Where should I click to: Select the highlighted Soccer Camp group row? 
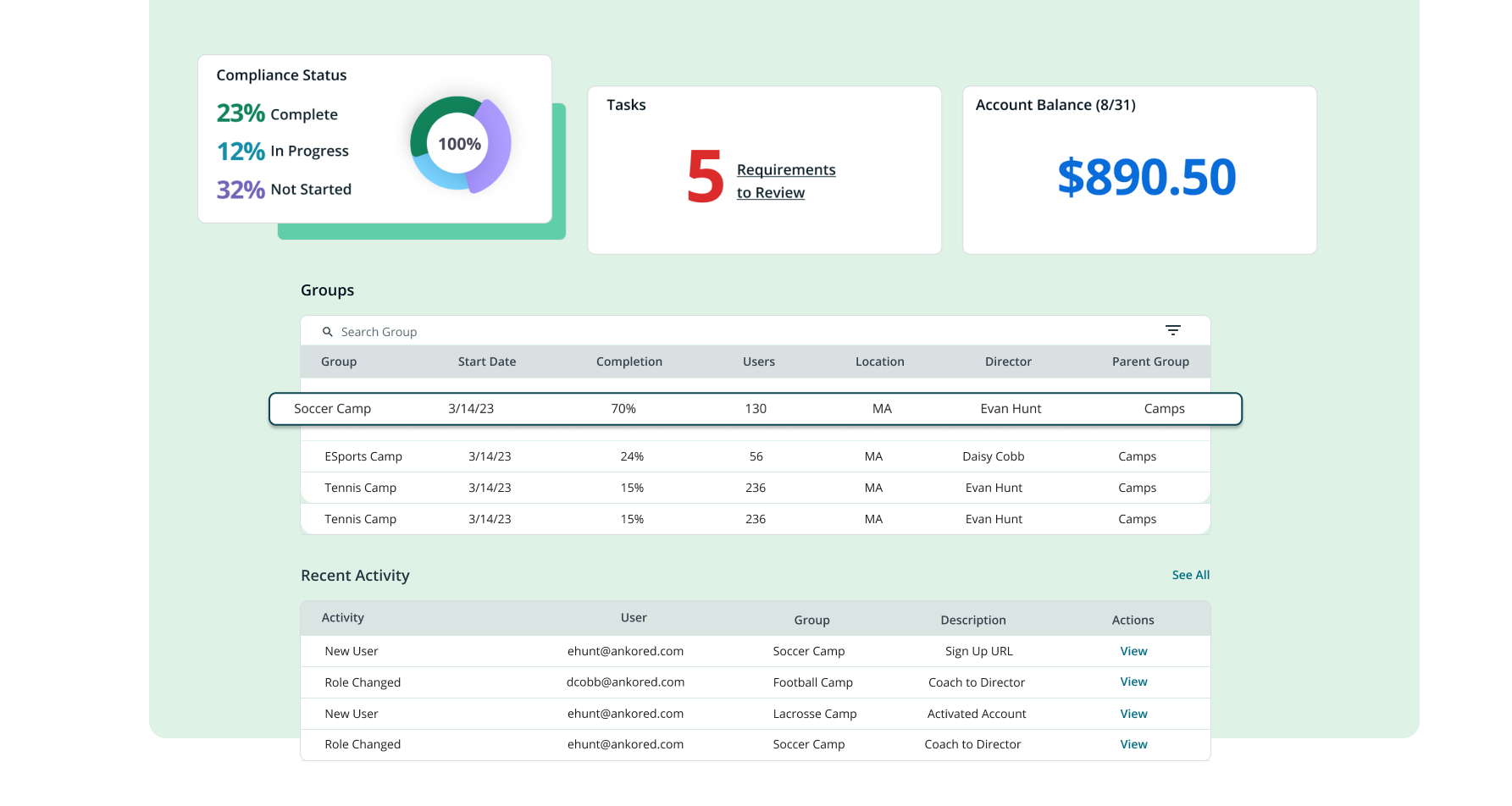click(755, 409)
